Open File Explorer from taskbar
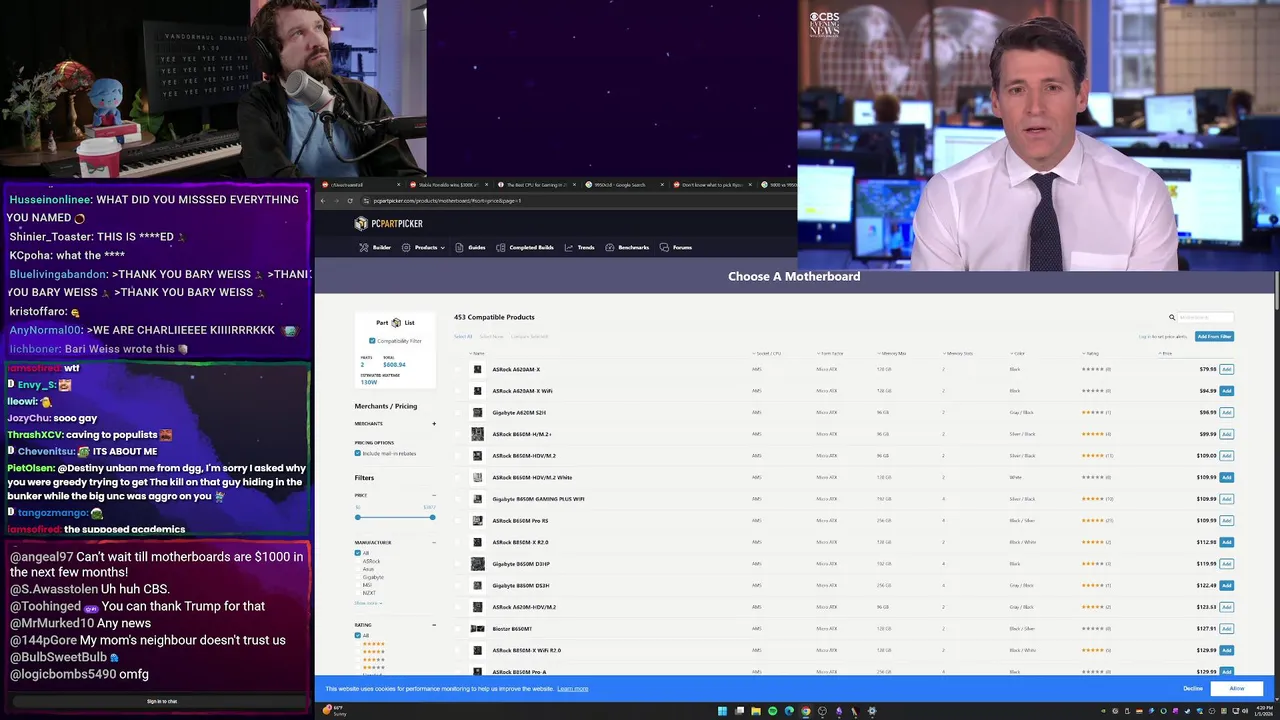This screenshot has width=1280, height=720. pos(756,711)
